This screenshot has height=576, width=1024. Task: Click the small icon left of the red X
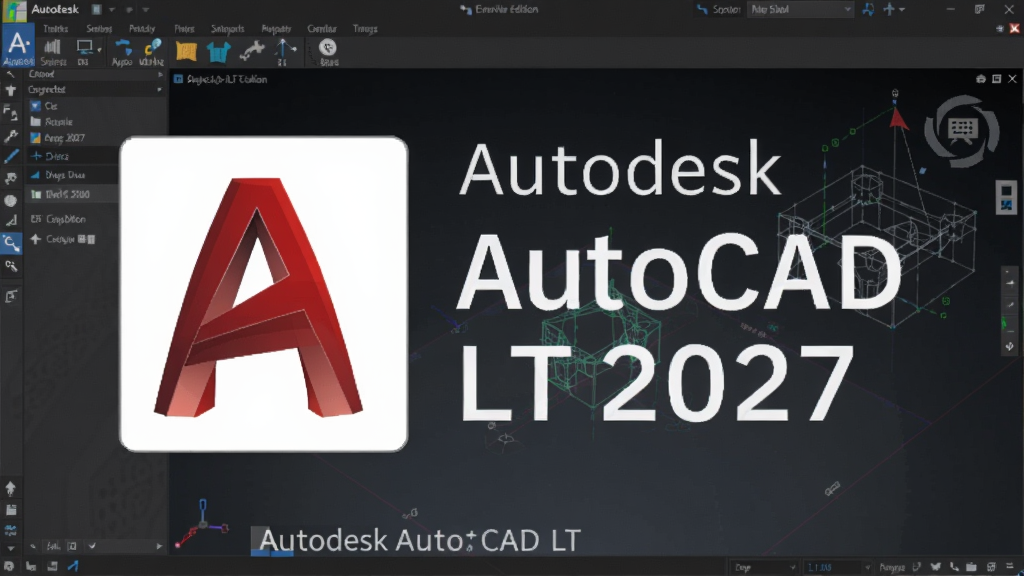1000,29
